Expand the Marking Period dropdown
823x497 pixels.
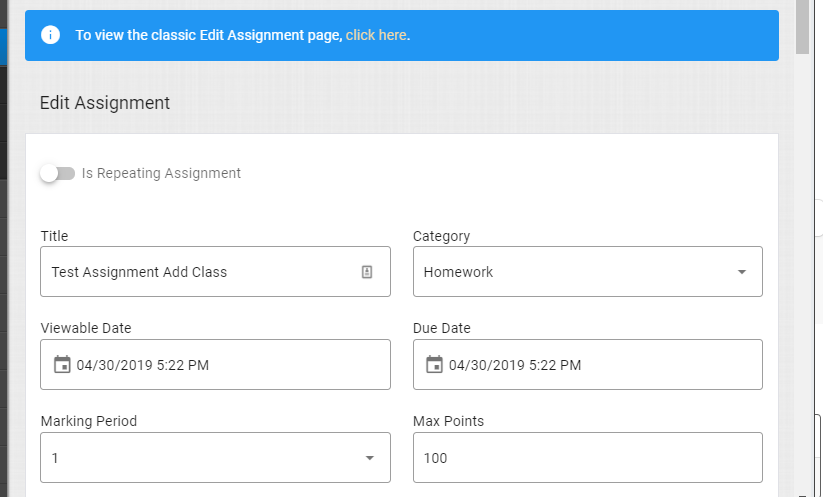(215, 457)
